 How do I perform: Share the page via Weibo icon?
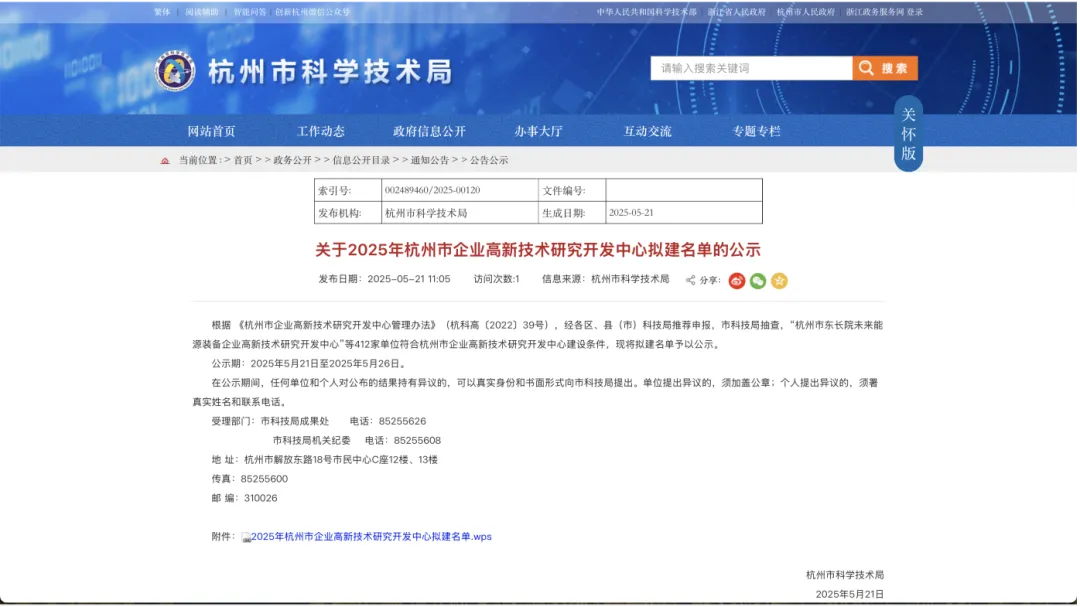pos(737,281)
